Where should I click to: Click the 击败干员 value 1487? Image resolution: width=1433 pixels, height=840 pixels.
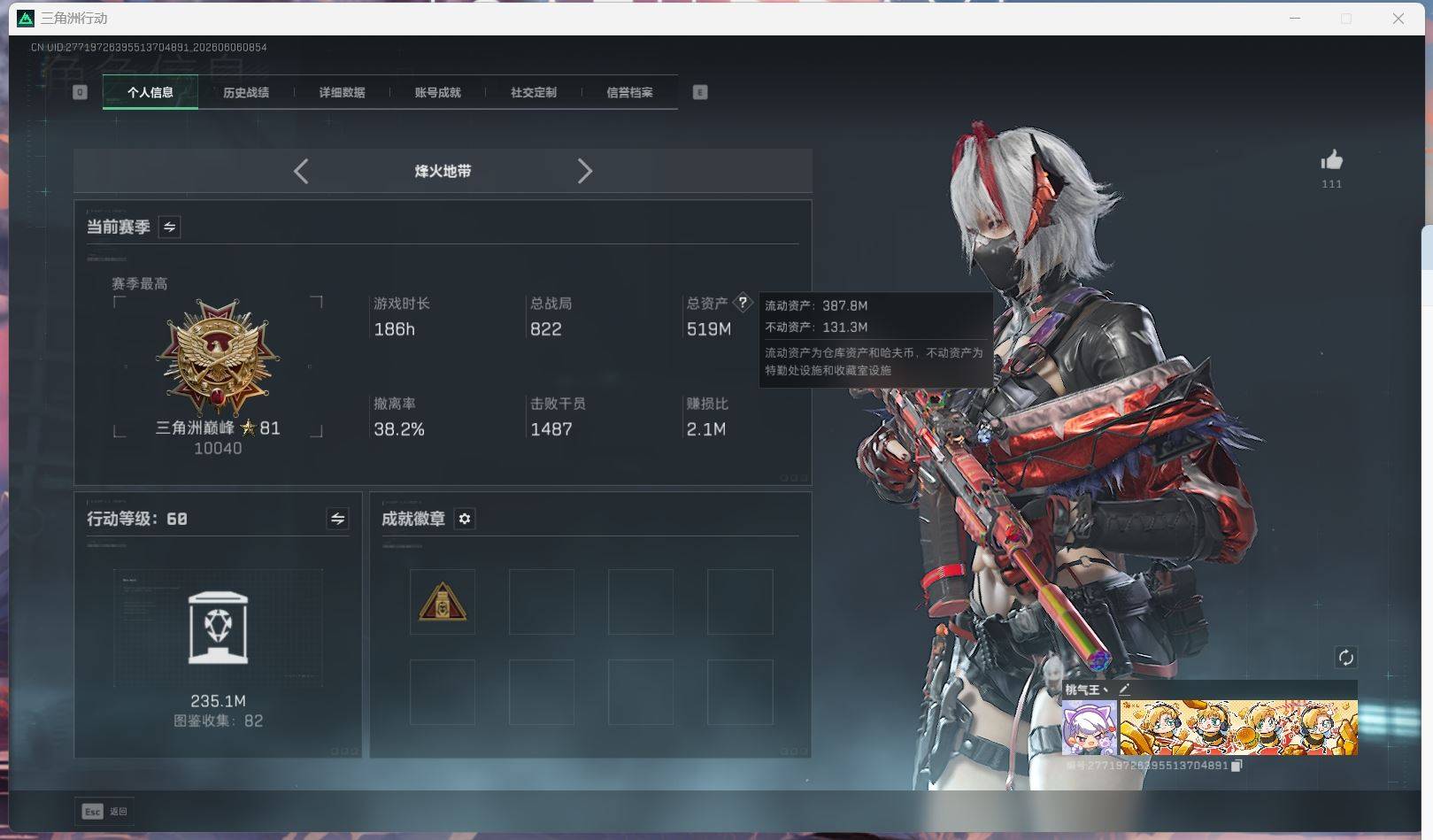coord(551,429)
